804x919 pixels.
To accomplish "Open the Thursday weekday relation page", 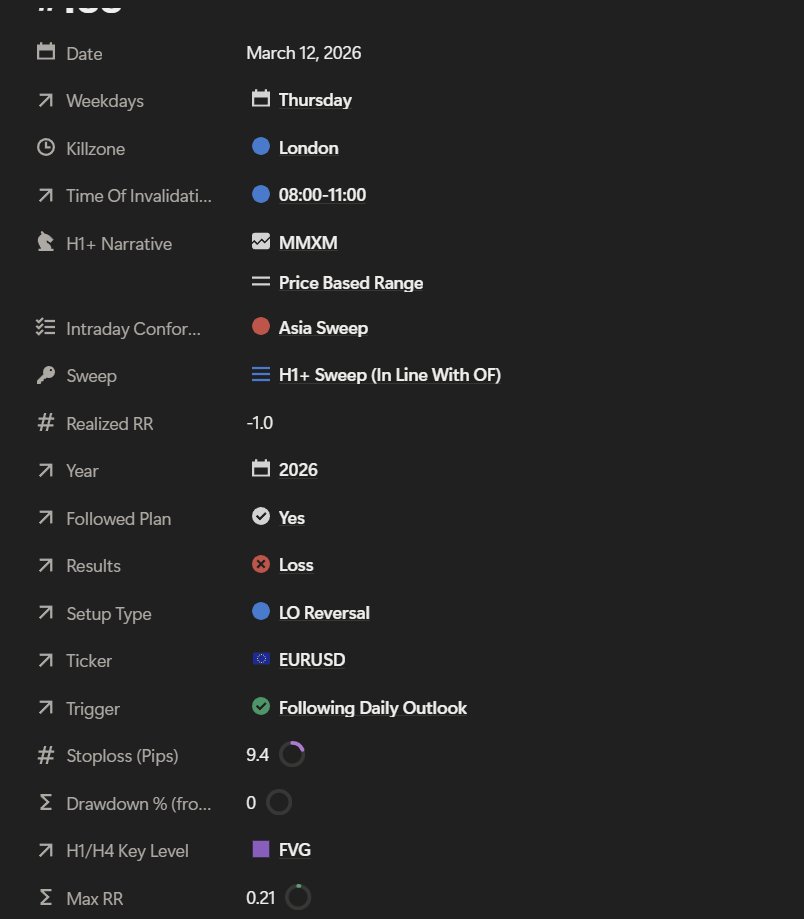I will [315, 100].
